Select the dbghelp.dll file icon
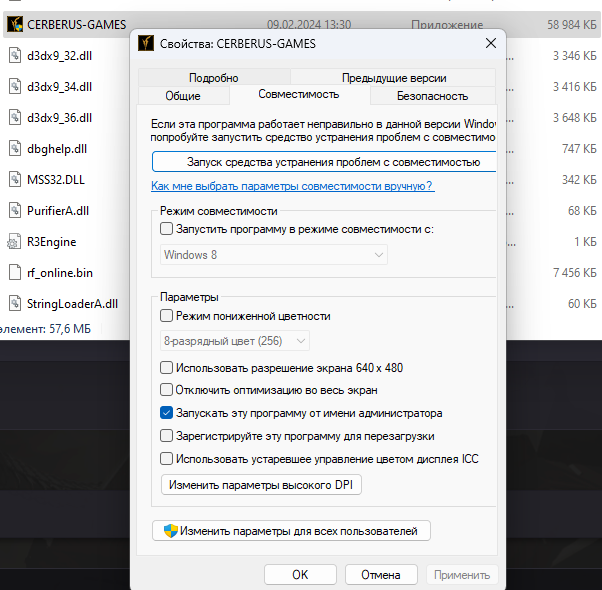 (15, 148)
